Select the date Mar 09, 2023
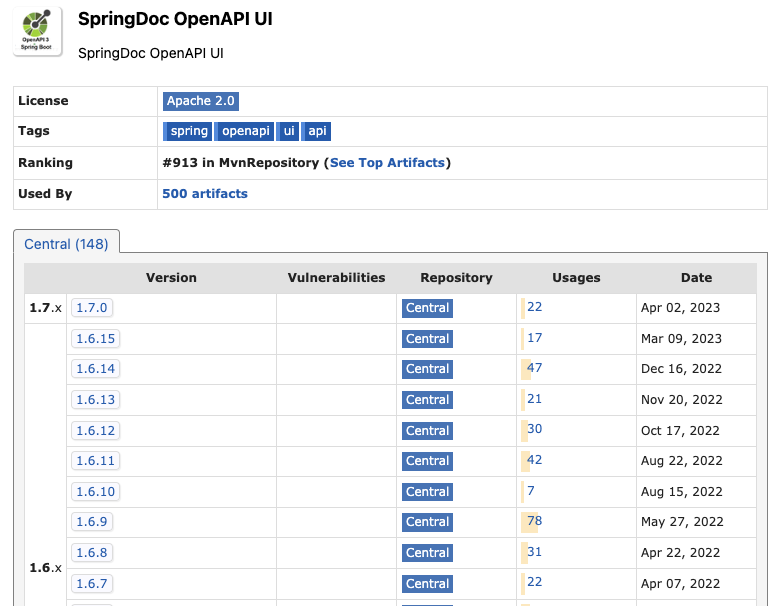This screenshot has width=777, height=606. (x=681, y=339)
